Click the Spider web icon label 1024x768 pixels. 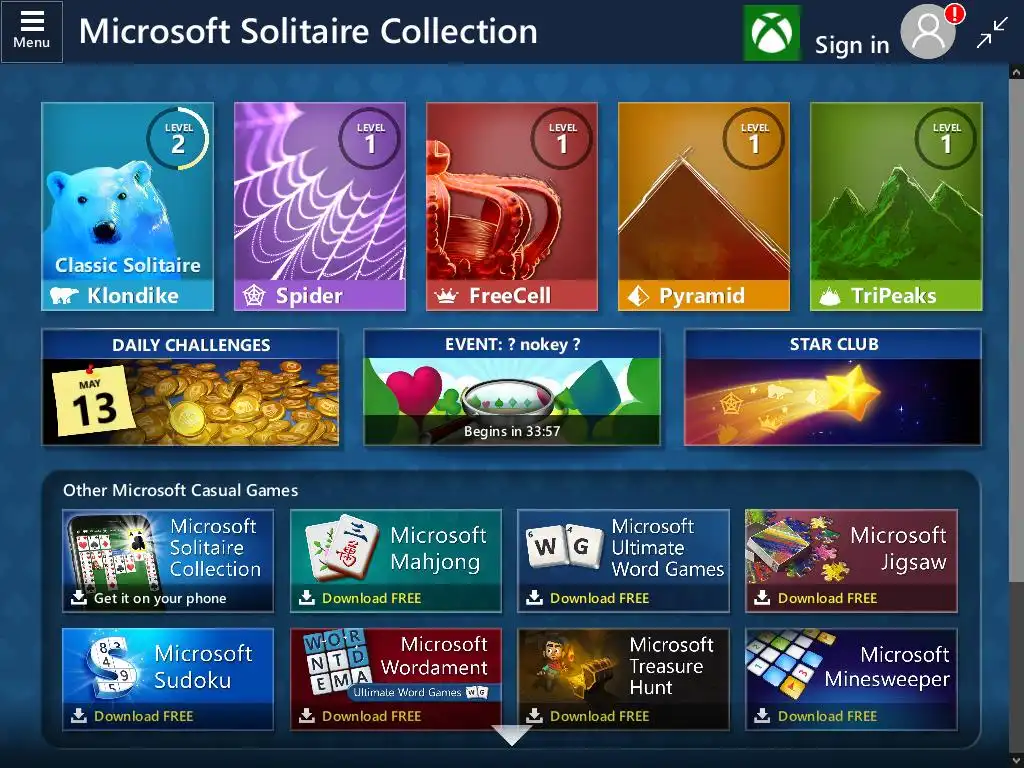click(x=254, y=296)
